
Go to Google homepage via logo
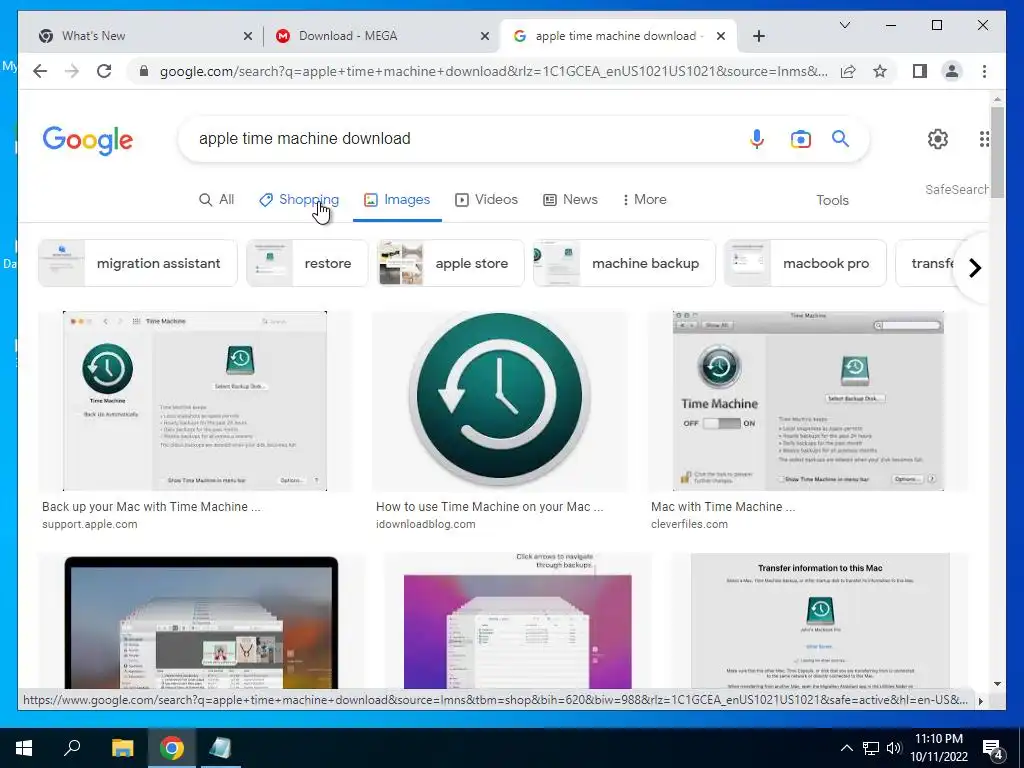tap(88, 140)
